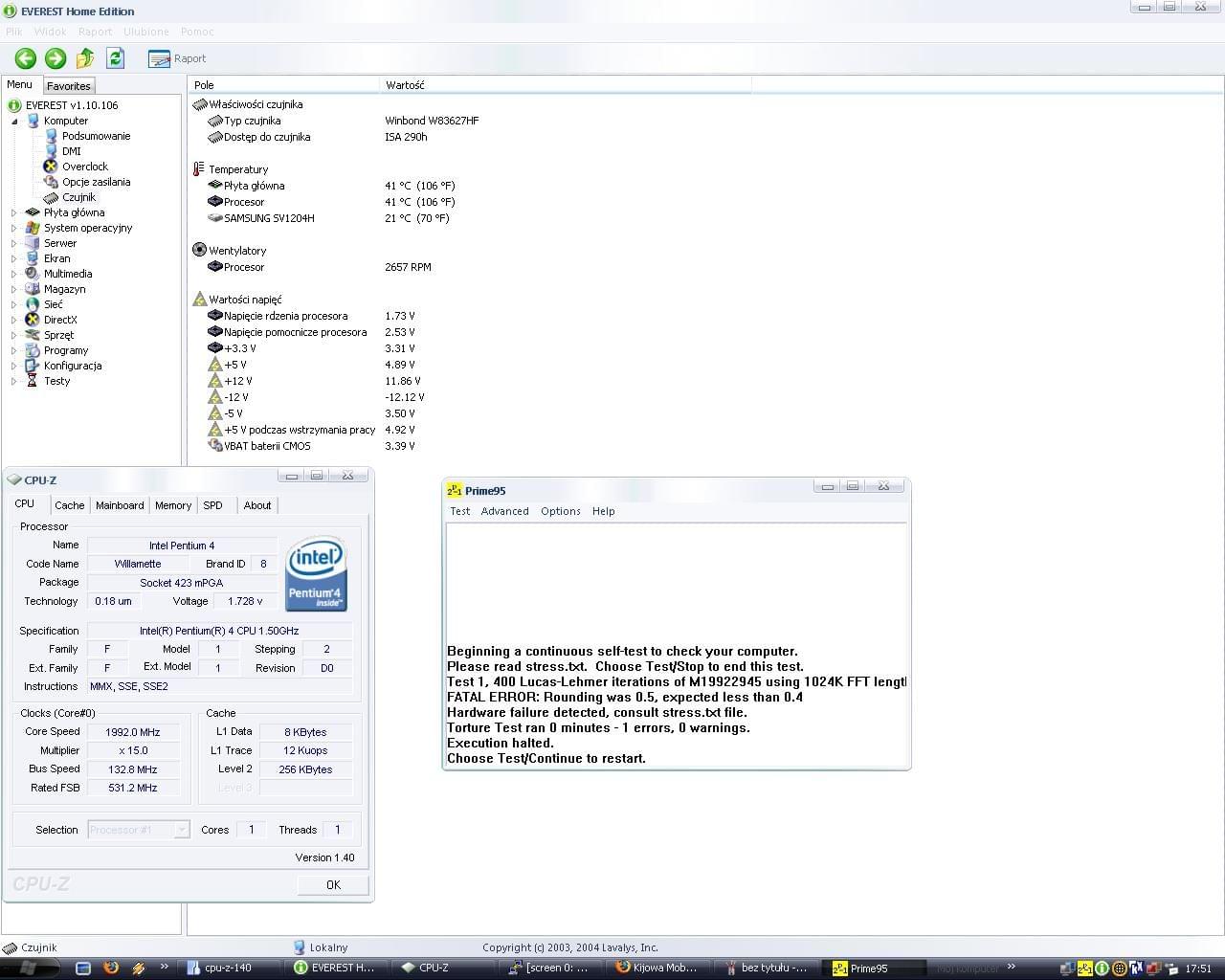Select the Podsumowanie tree icon

tap(53, 136)
